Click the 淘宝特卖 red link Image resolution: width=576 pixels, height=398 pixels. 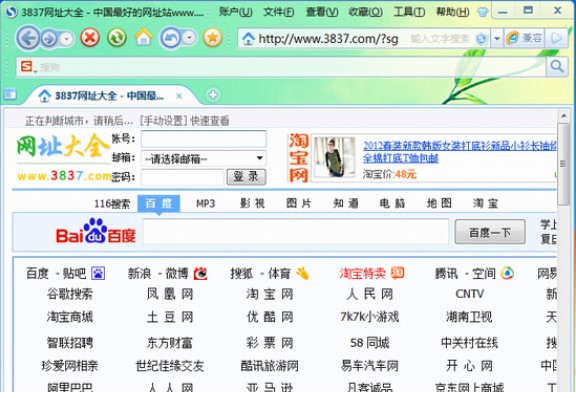coord(362,273)
